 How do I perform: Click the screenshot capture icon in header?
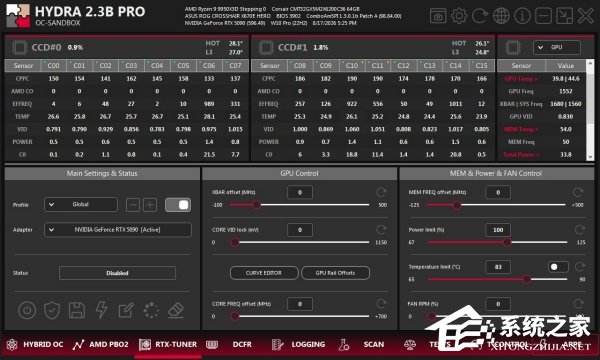(438, 16)
